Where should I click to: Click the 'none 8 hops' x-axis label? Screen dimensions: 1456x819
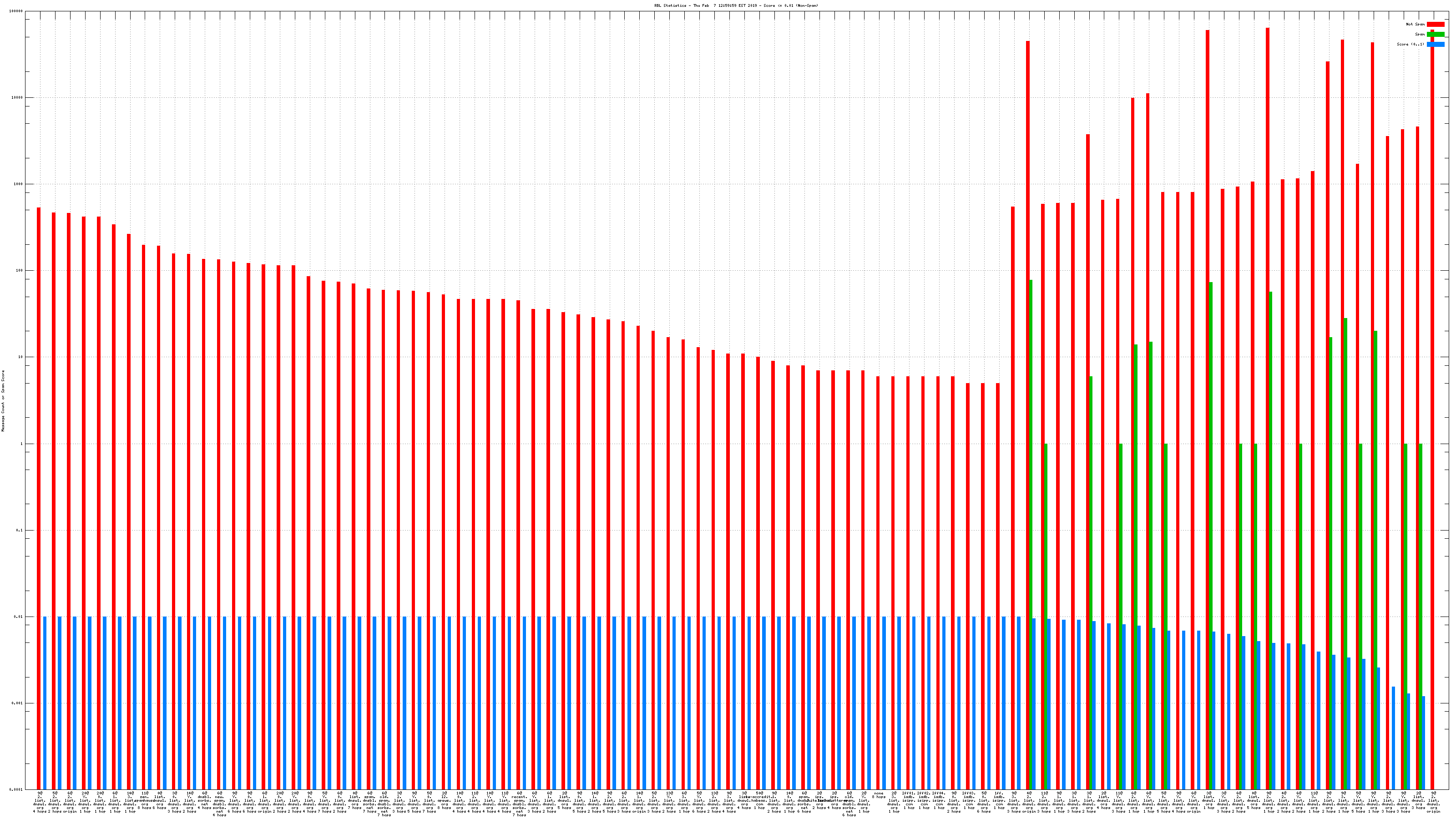[x=878, y=795]
